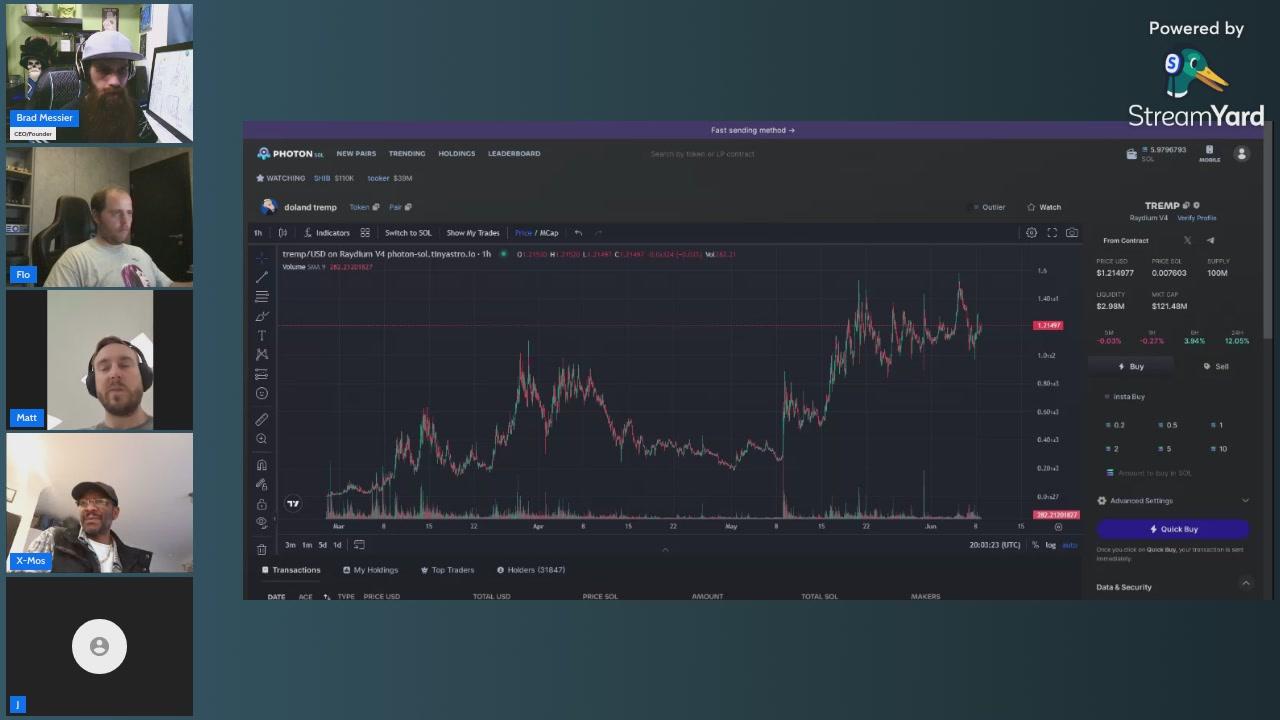
Task: Toggle magnet mode
Action: [x=262, y=465]
